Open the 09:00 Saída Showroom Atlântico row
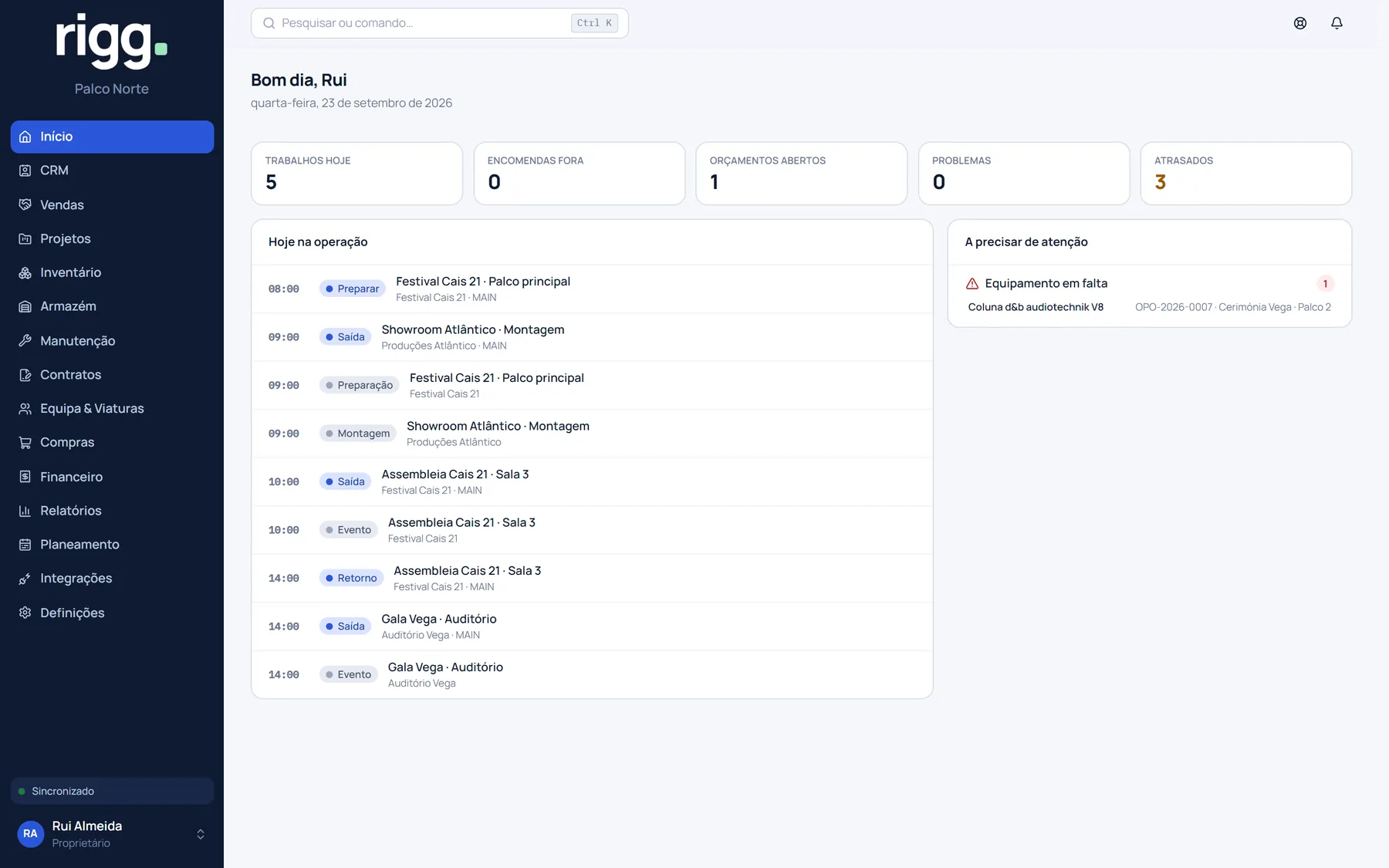The height and width of the screenshot is (868, 1389). [x=592, y=337]
